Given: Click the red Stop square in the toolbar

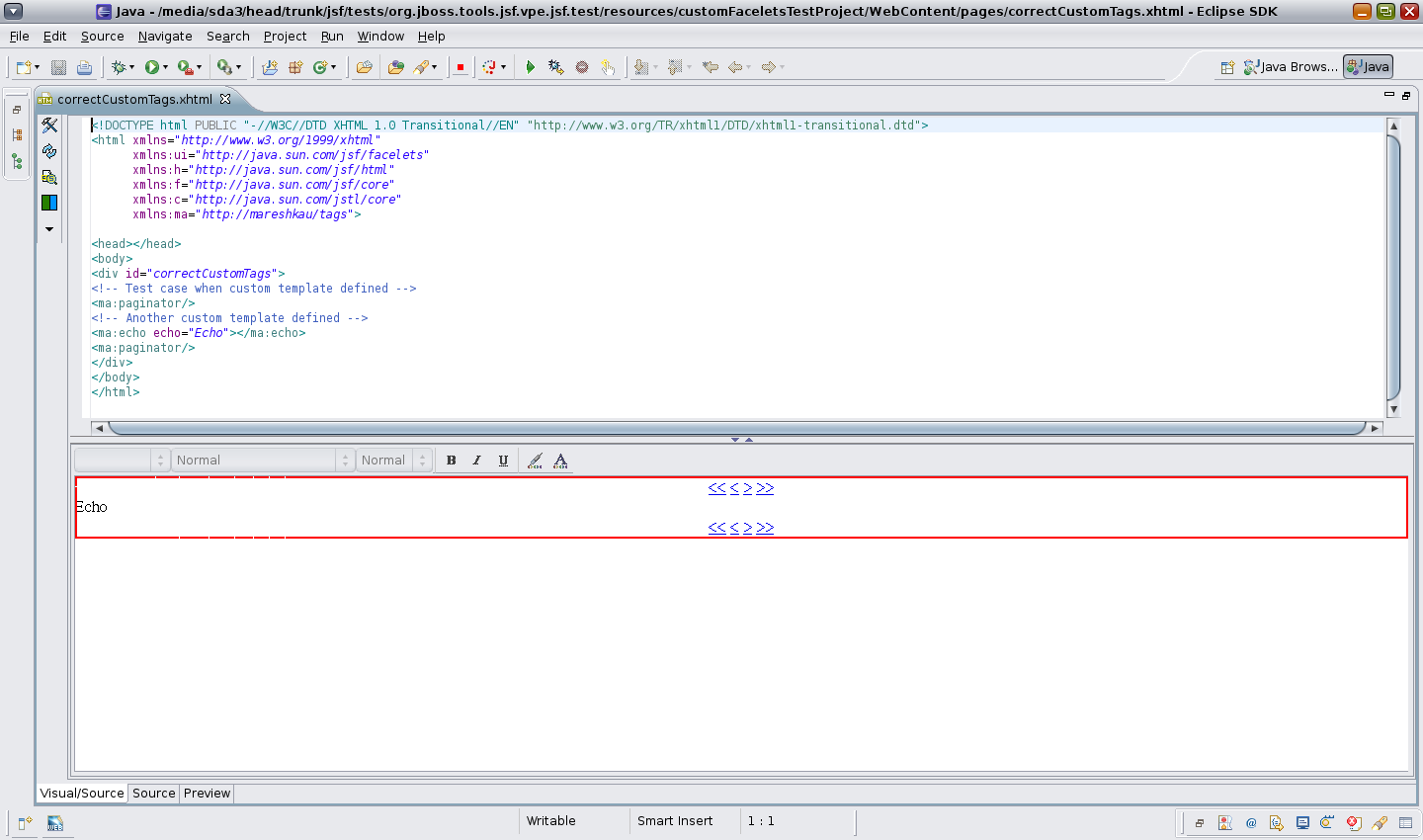Looking at the screenshot, I should coord(460,67).
